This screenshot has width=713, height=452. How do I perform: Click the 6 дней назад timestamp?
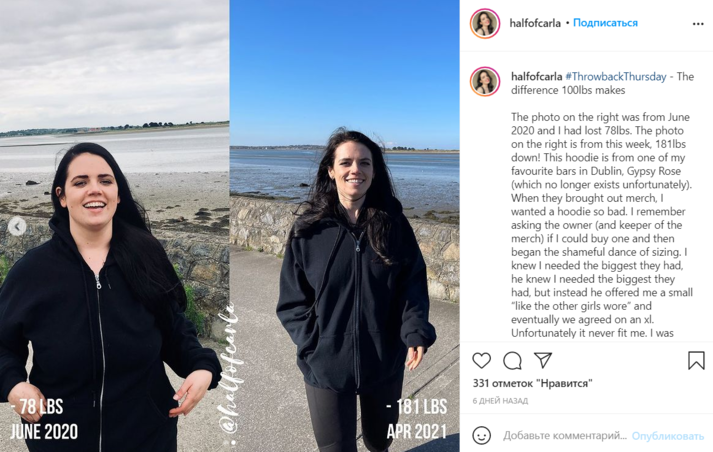tap(500, 401)
